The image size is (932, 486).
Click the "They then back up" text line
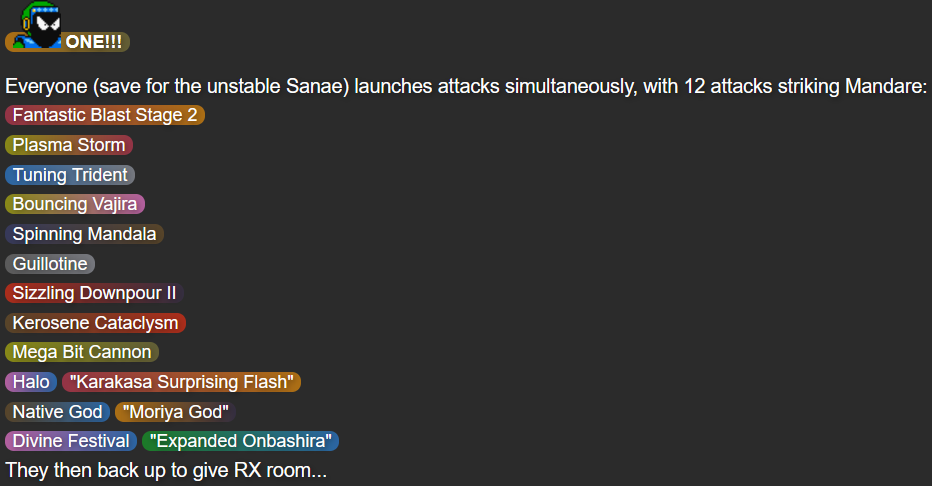166,470
